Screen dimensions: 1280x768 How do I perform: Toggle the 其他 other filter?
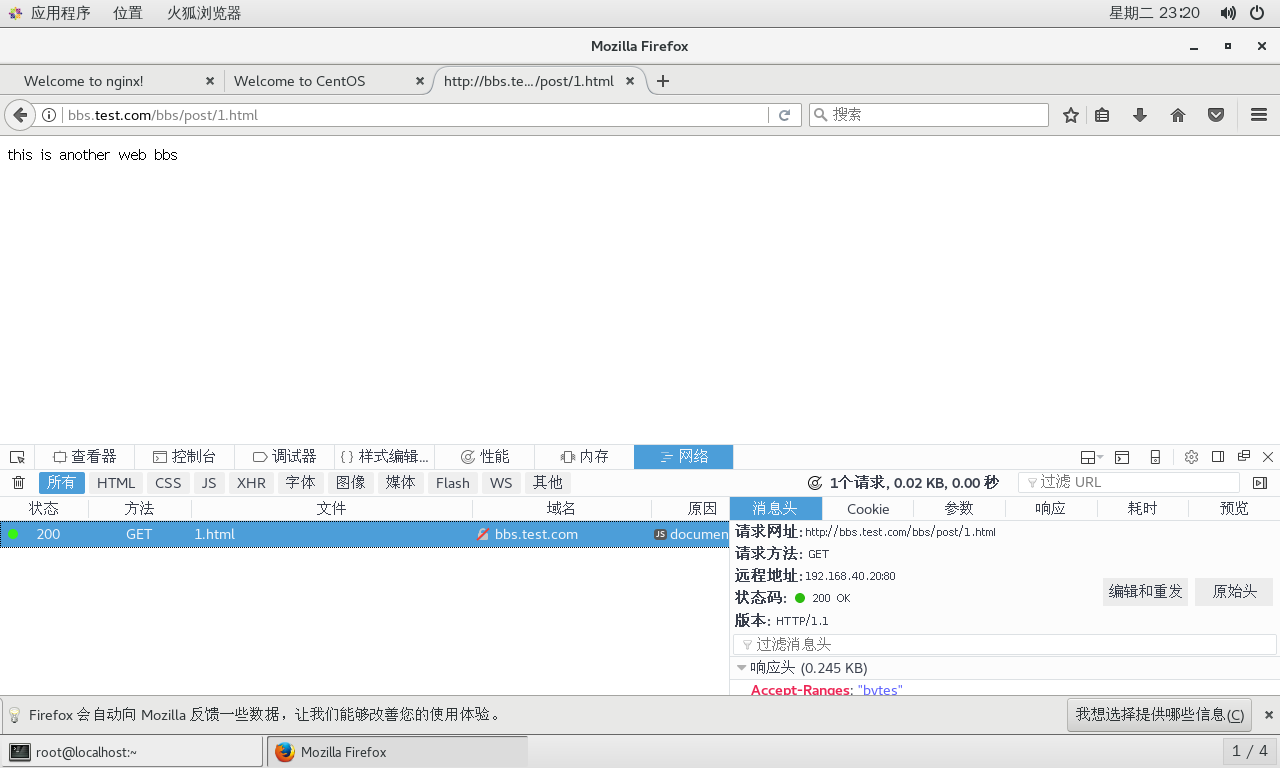pos(547,483)
